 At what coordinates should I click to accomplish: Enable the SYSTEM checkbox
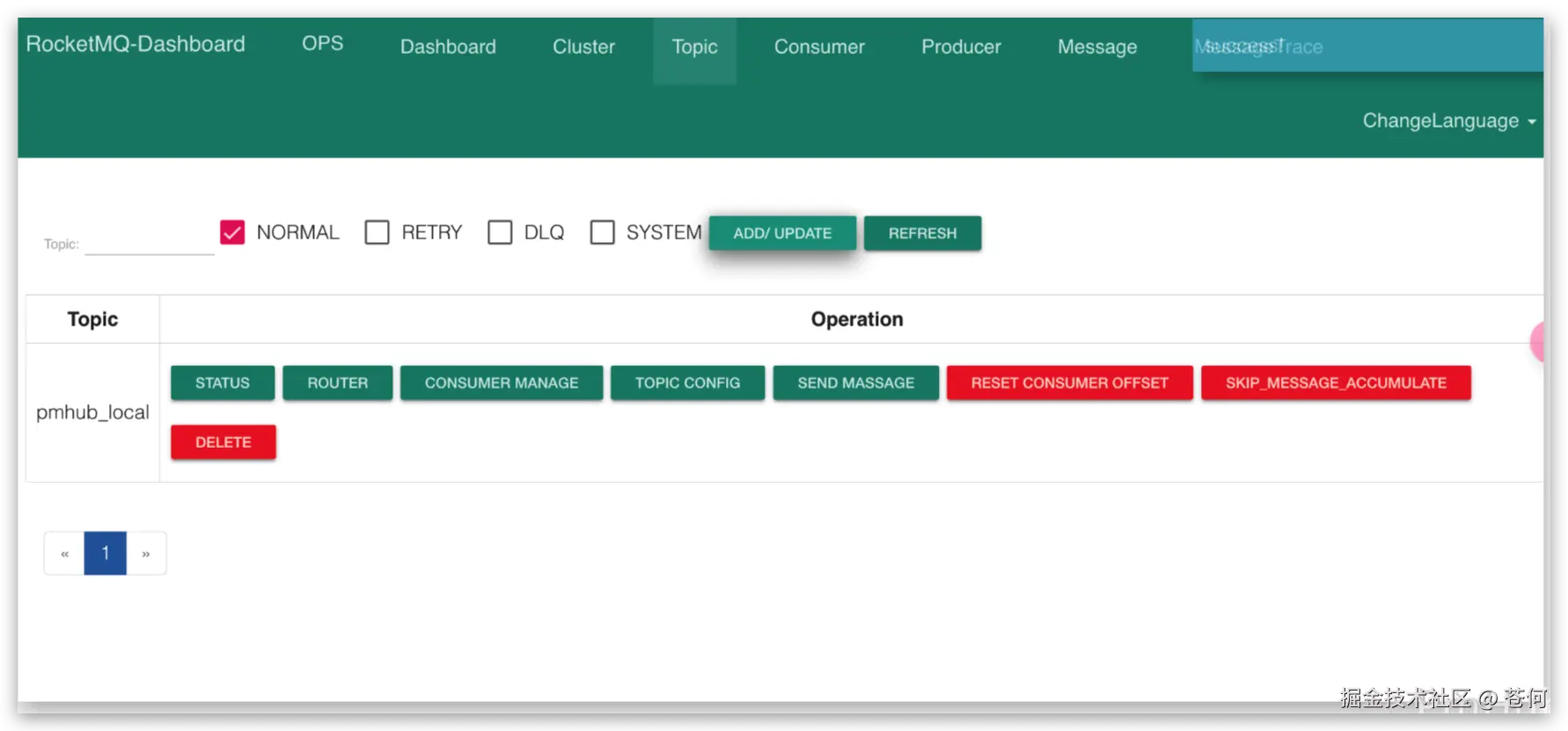[602, 232]
